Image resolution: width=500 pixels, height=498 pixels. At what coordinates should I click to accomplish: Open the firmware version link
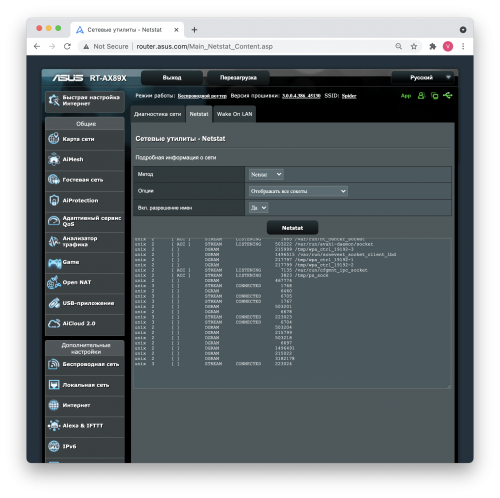301,96
